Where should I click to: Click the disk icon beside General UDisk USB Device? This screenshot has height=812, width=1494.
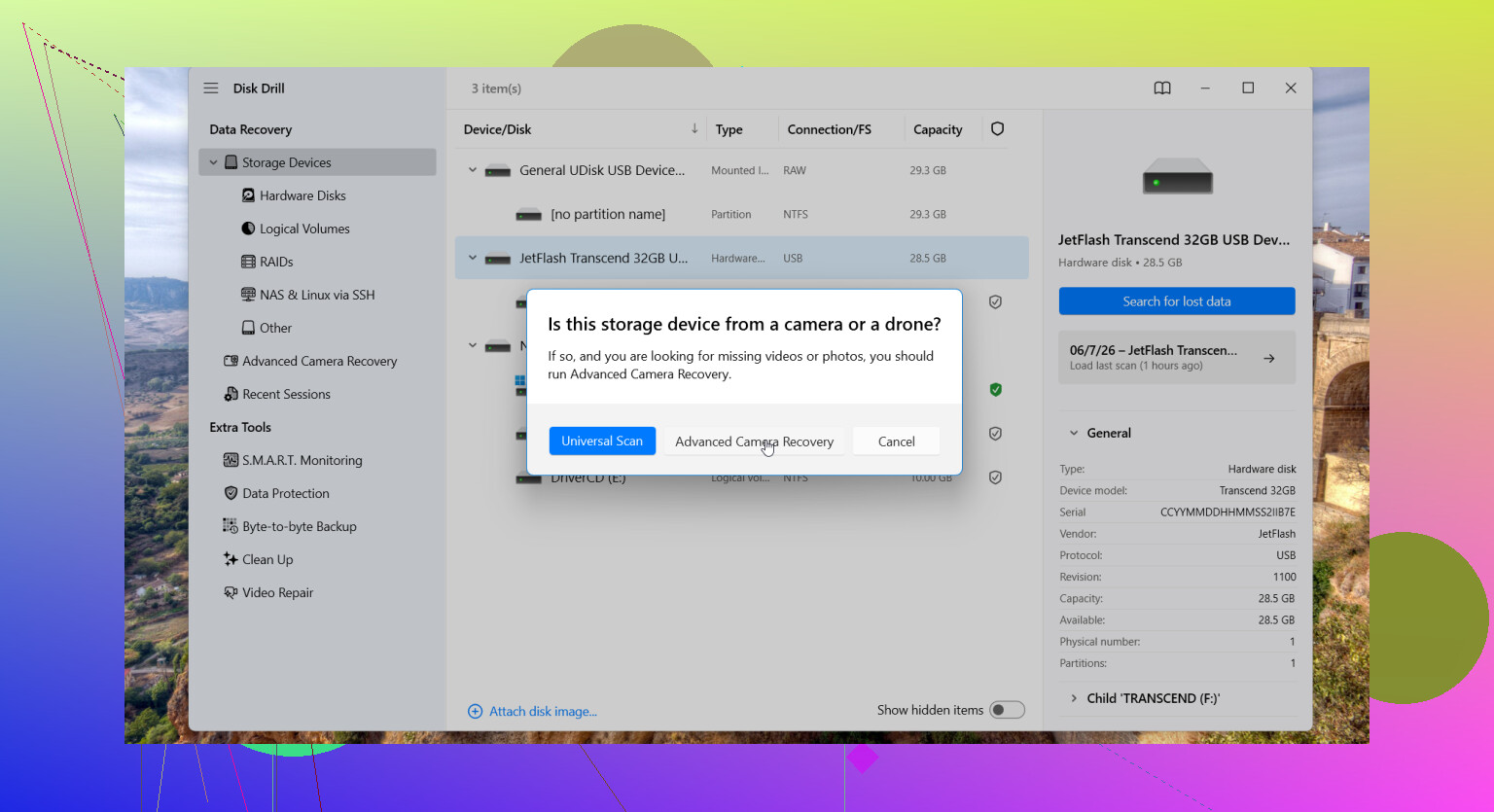(x=498, y=171)
